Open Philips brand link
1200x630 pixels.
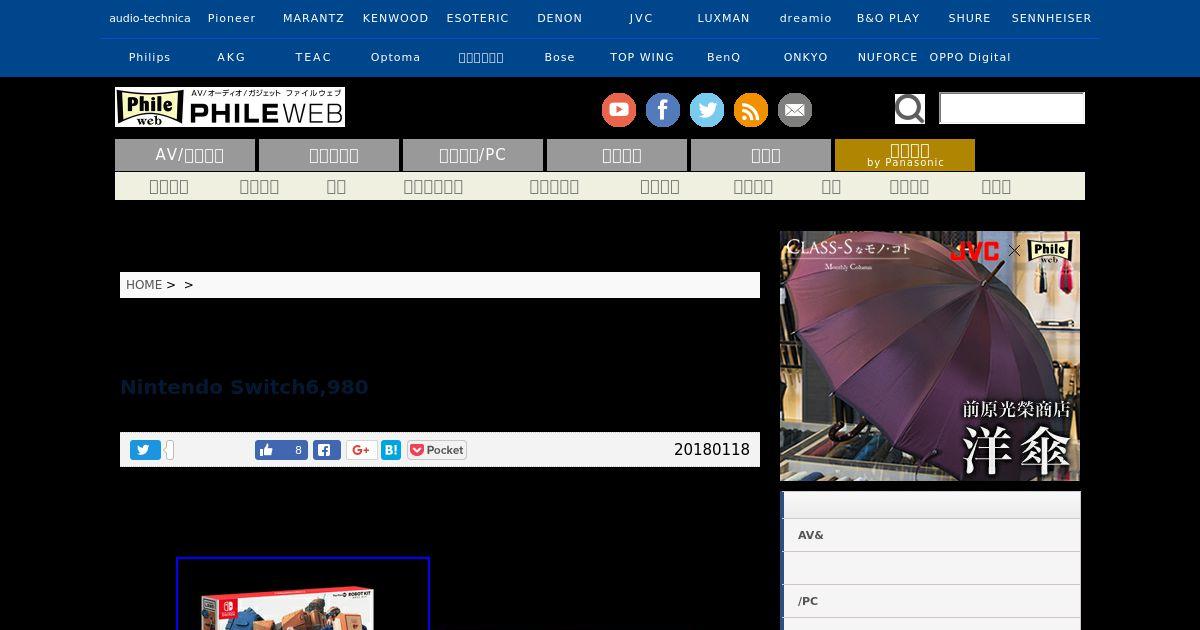(x=150, y=57)
